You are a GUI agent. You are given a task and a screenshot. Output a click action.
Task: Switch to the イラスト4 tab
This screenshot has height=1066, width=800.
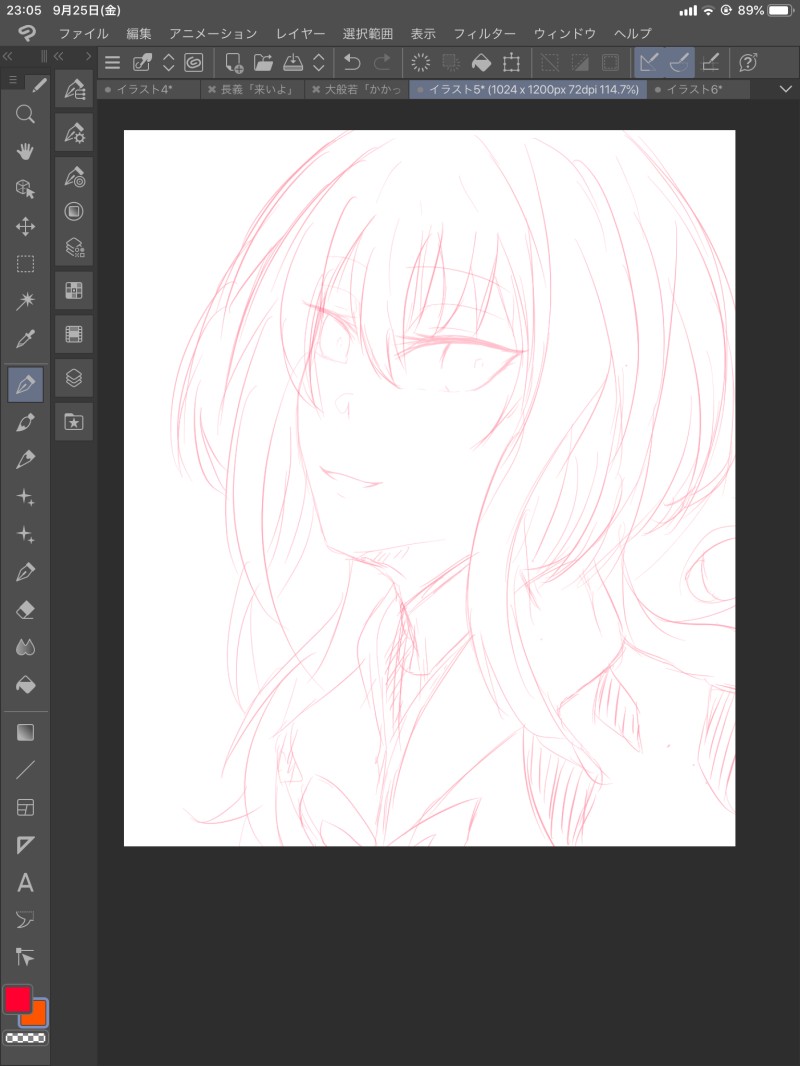(149, 90)
